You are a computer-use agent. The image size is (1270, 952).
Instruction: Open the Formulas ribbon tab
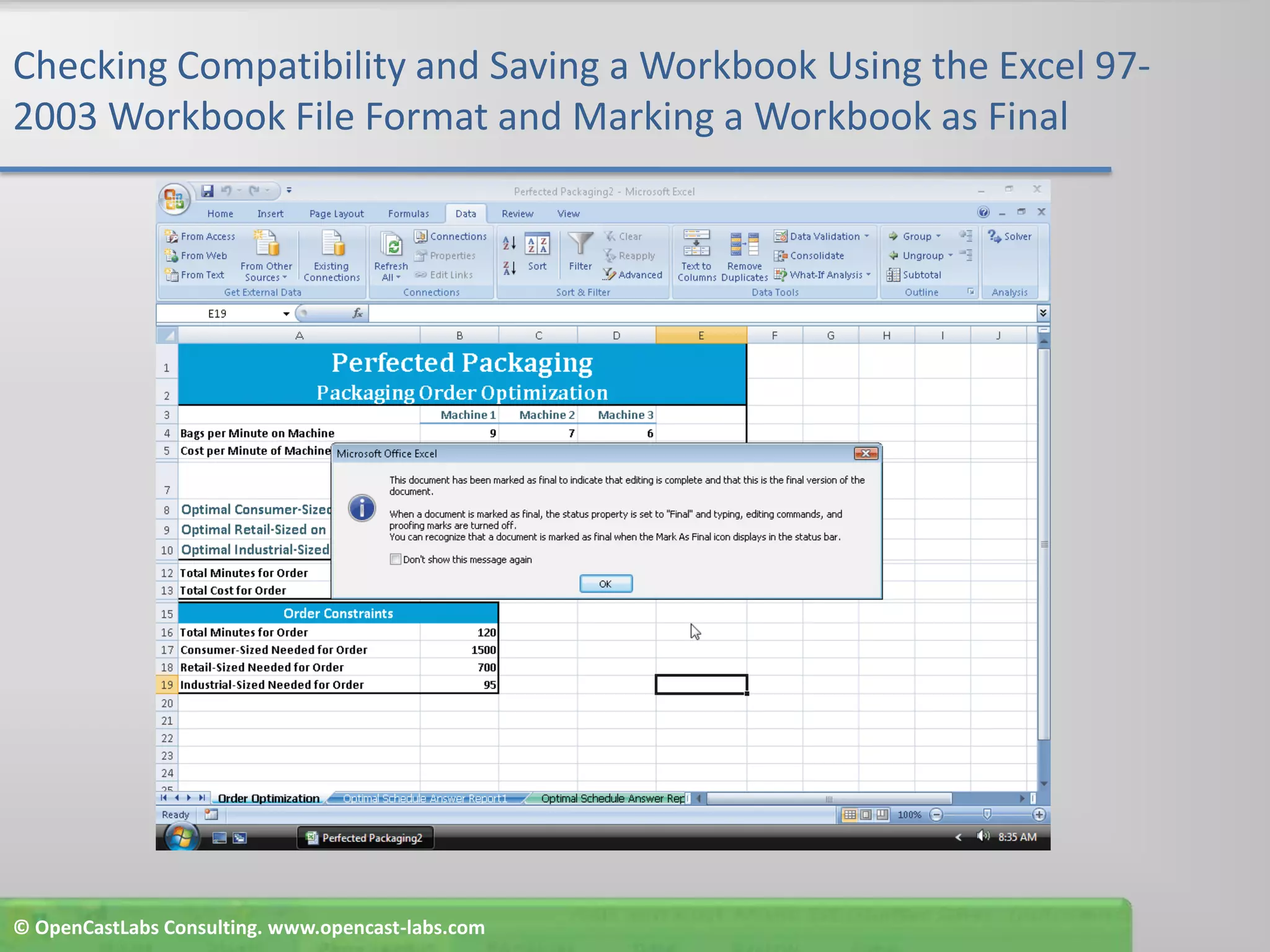coord(409,214)
